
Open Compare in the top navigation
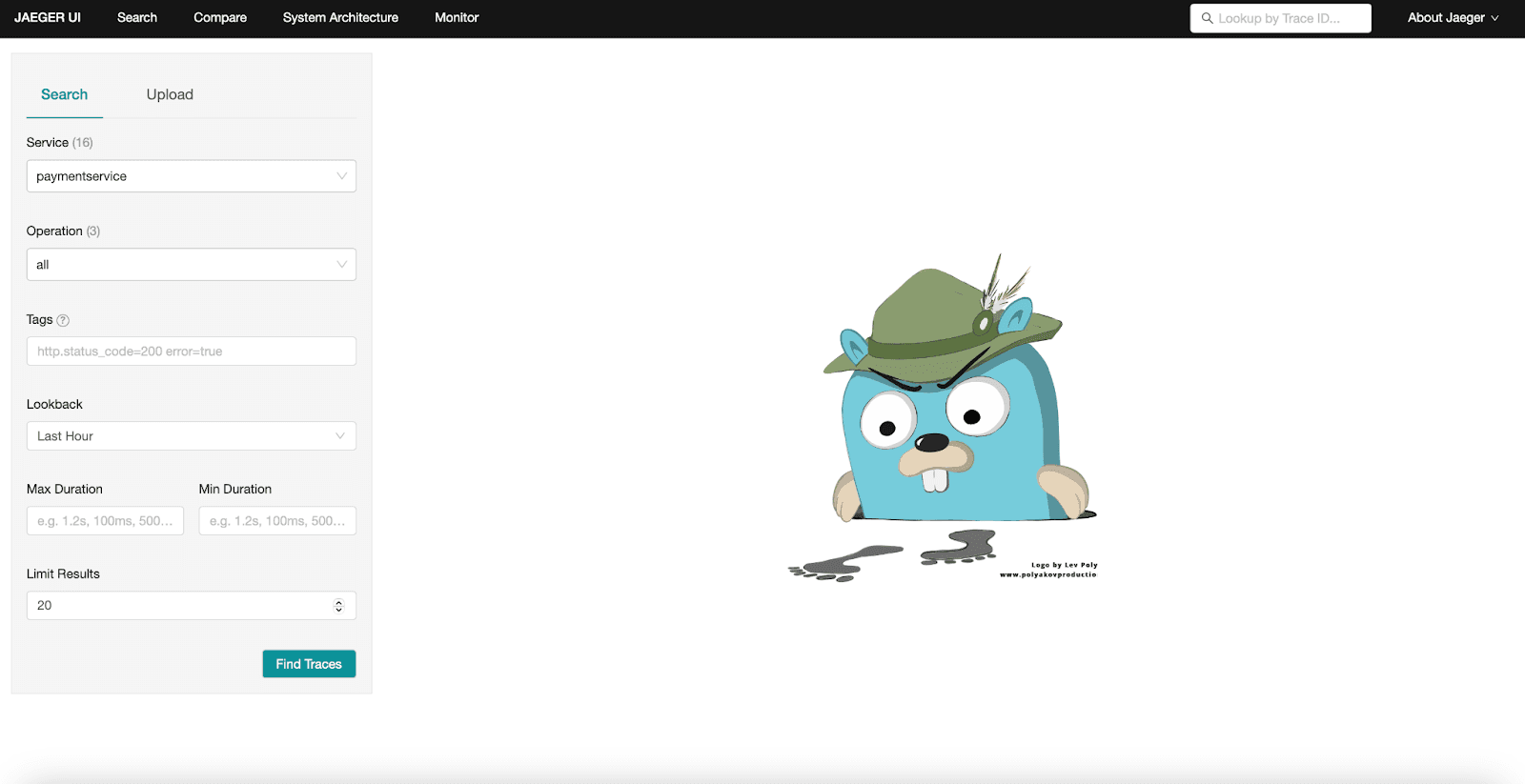click(x=220, y=18)
